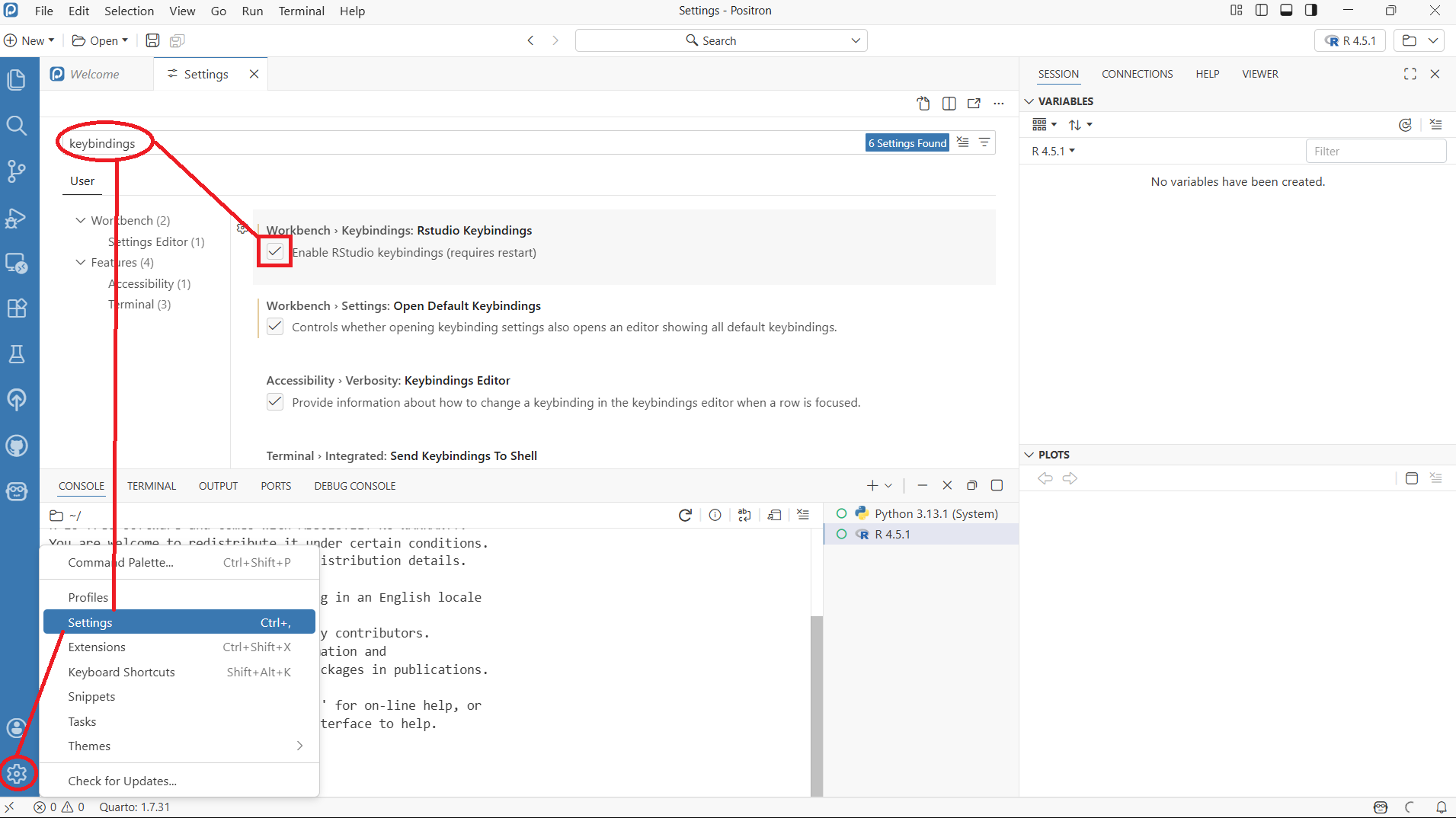Click the Open Settings (JSON) icon
The image size is (1456, 818).
(923, 104)
